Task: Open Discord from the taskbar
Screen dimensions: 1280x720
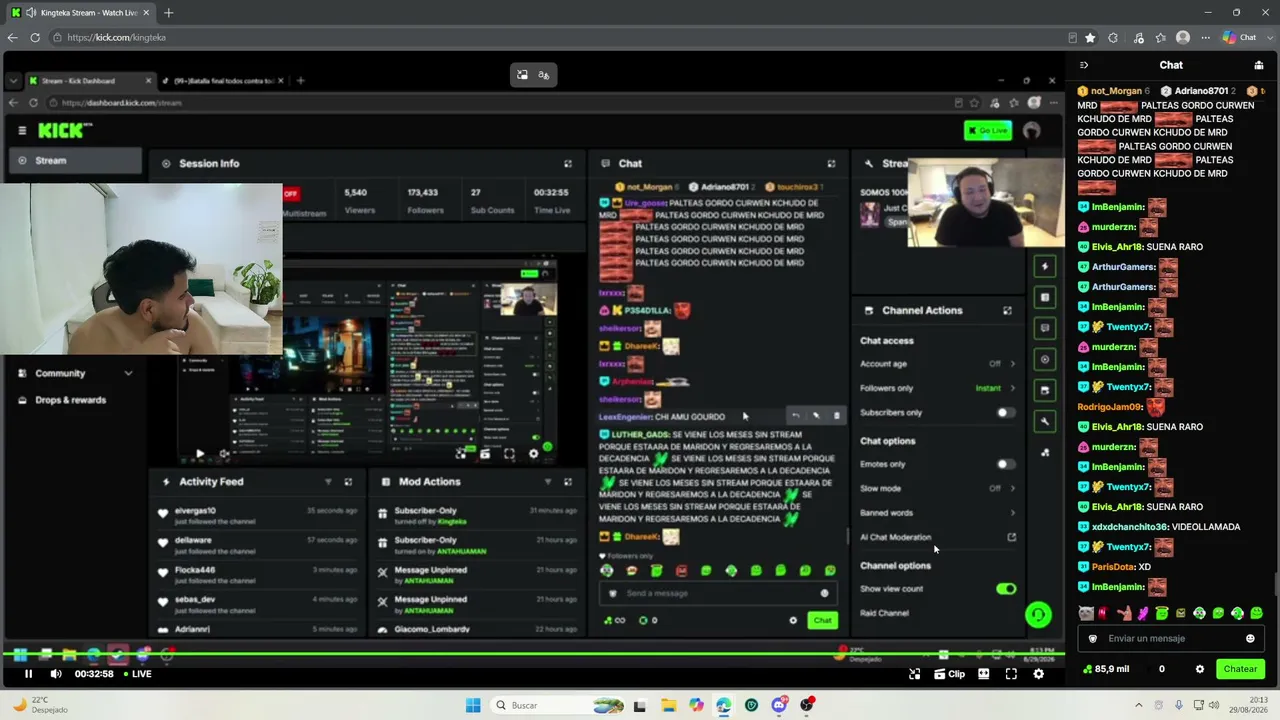Action: [779, 705]
